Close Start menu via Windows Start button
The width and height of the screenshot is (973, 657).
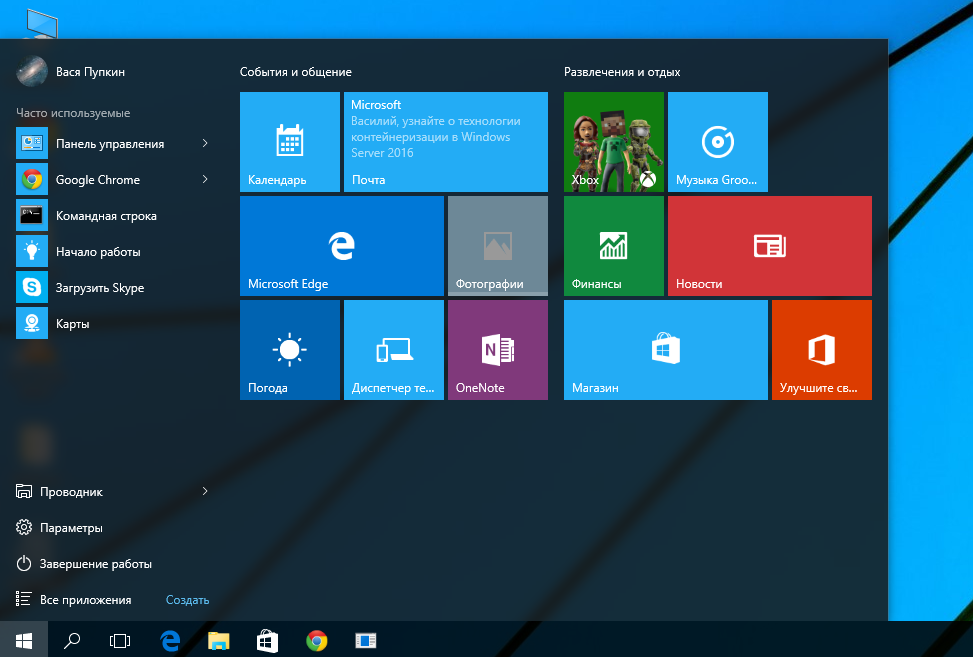24,640
